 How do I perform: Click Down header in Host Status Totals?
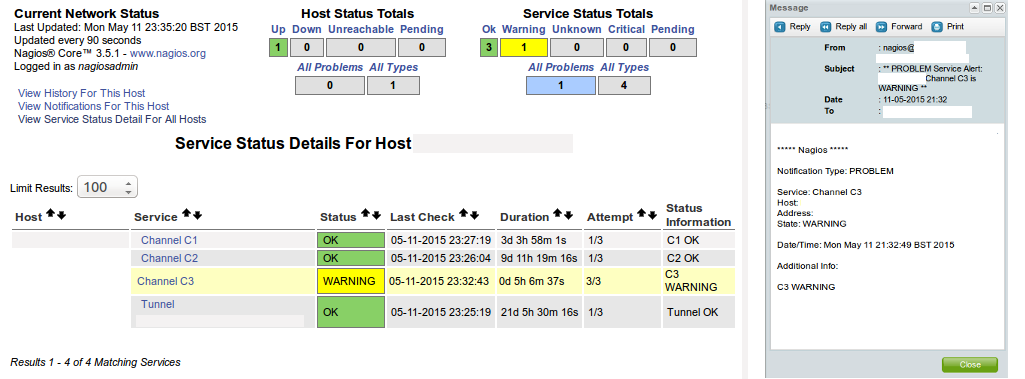pos(307,29)
